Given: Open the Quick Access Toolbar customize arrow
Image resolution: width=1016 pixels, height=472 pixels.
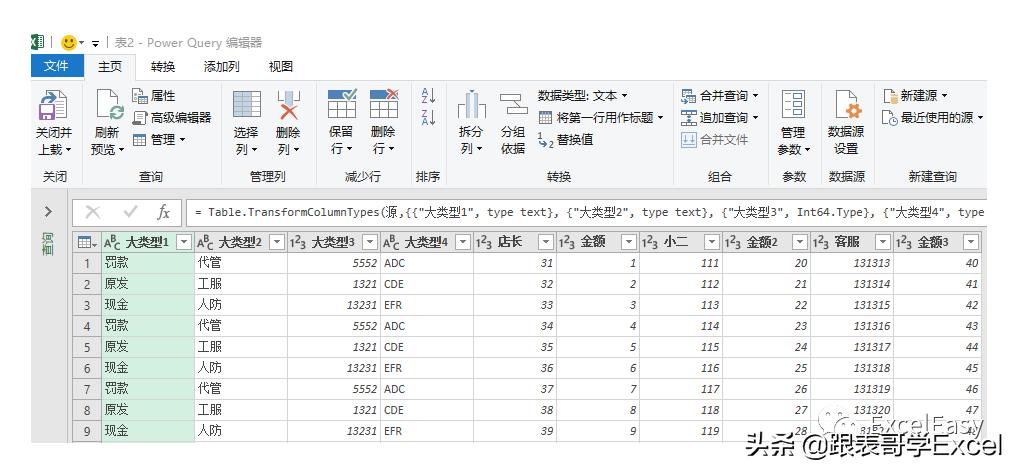Looking at the screenshot, I should pos(95,43).
